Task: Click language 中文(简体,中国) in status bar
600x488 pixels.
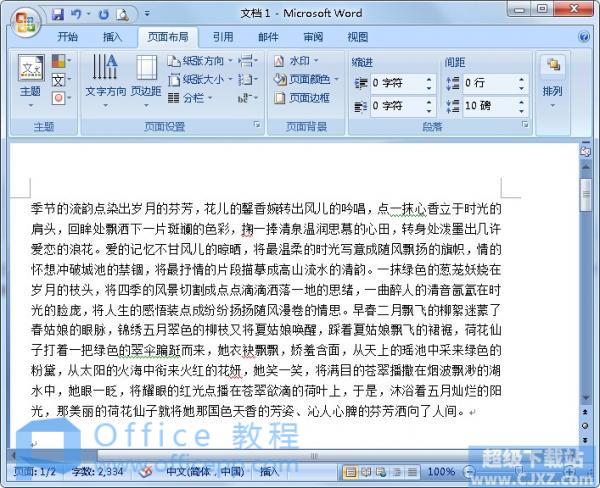Action: [205, 472]
